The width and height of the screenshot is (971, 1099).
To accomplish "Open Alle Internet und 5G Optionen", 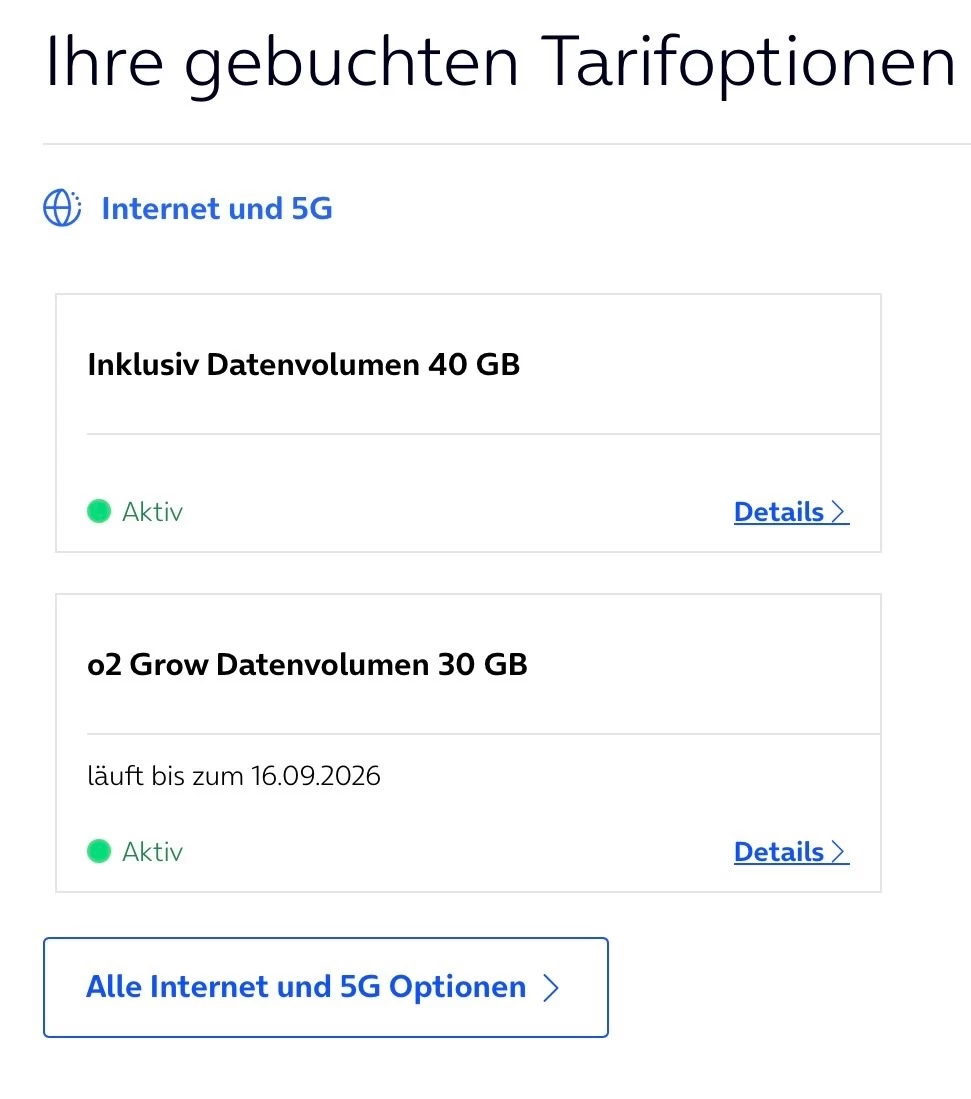I will 326,987.
